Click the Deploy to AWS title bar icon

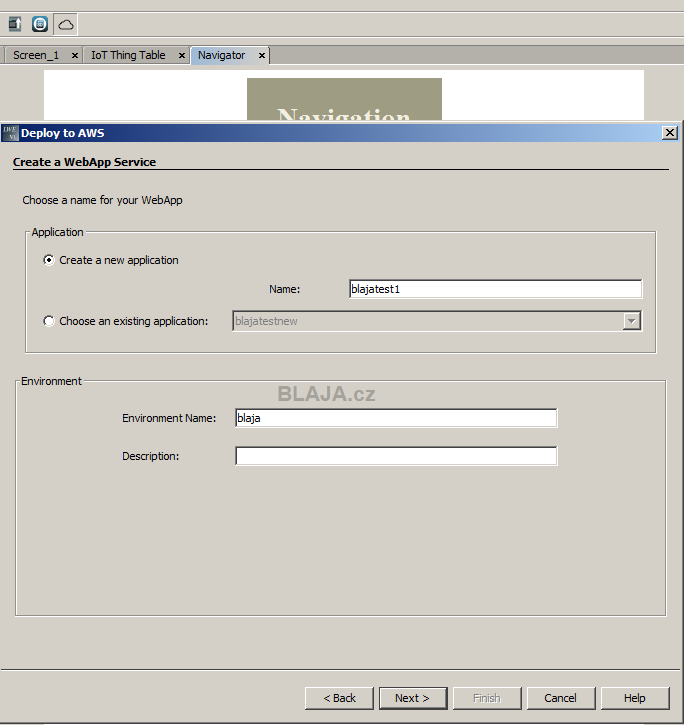pos(10,133)
